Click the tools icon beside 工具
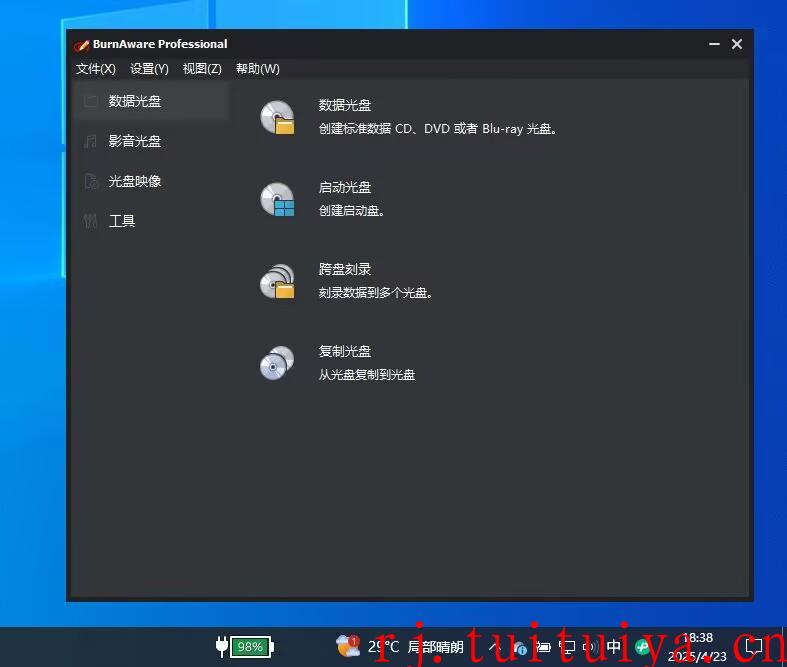The image size is (787, 667). 90,221
